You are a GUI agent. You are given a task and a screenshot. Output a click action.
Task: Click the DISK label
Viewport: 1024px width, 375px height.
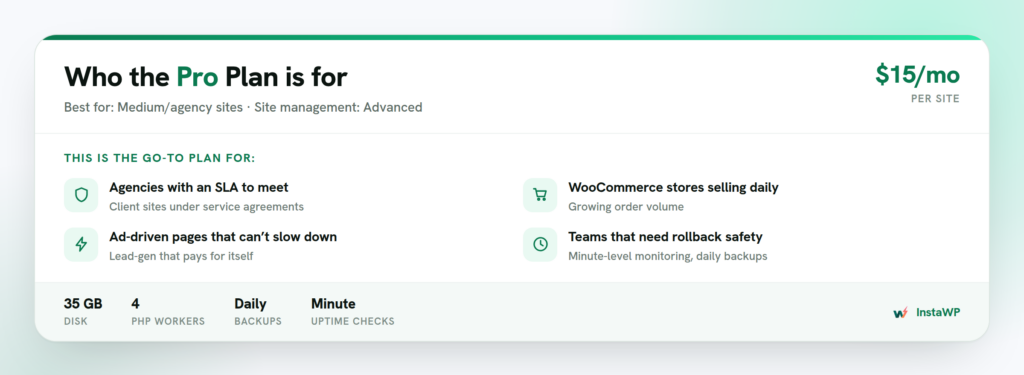point(76,321)
